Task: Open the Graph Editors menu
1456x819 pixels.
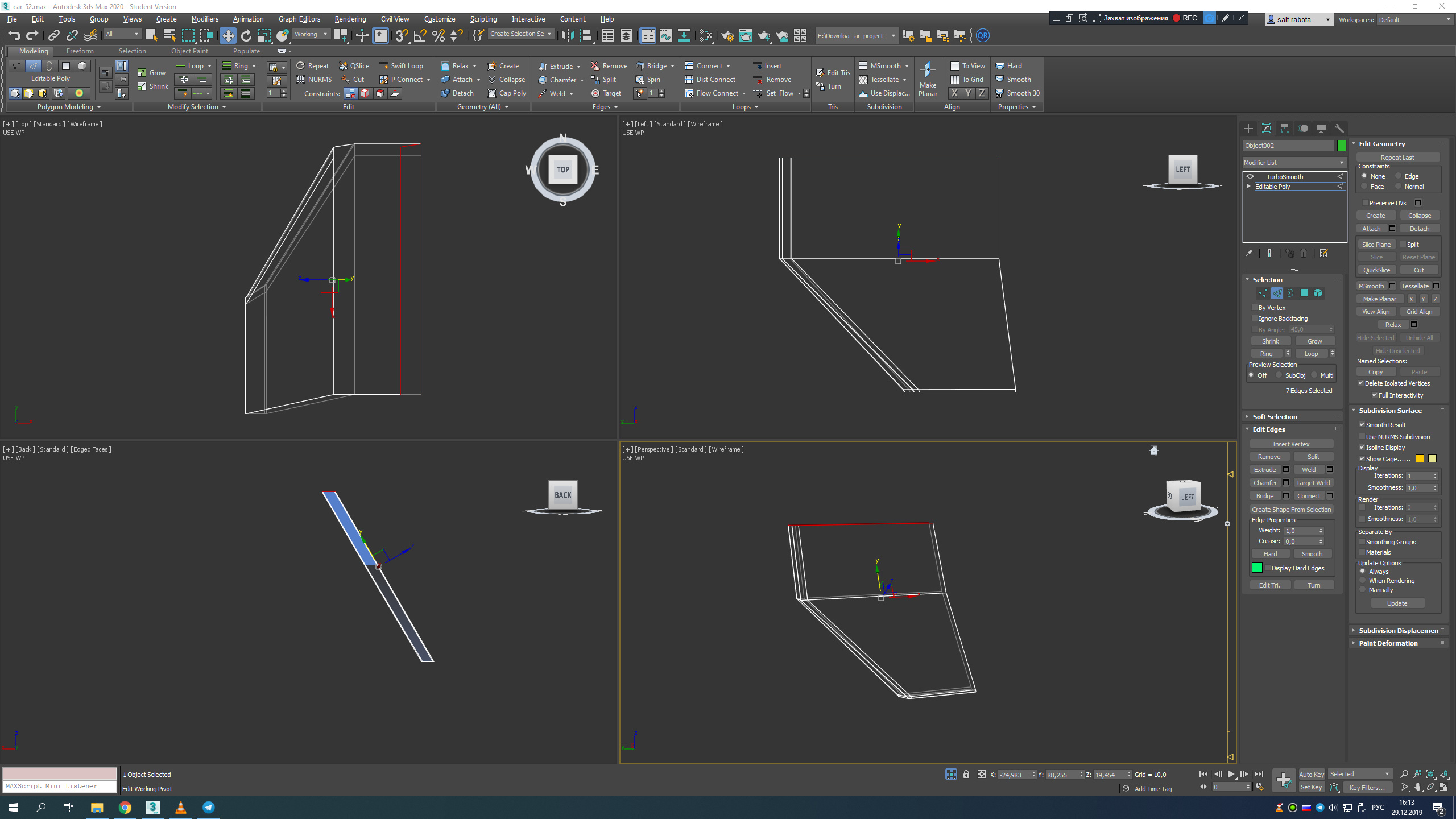Action: pyautogui.click(x=299, y=19)
